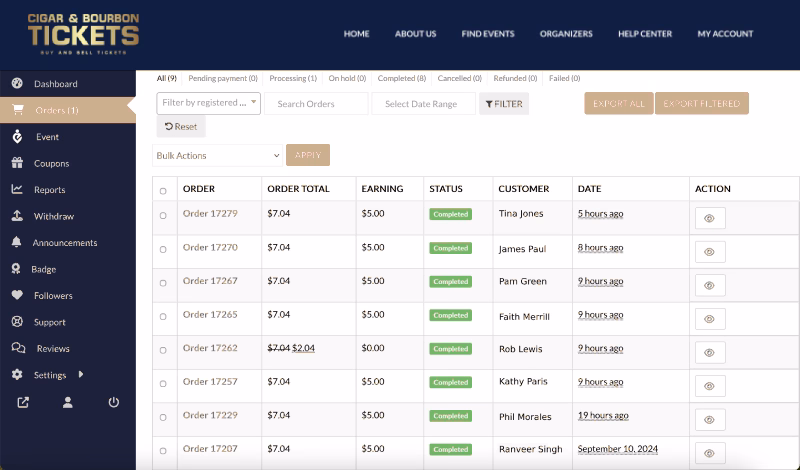
Task: Open the Find Events menu item
Action: [488, 34]
